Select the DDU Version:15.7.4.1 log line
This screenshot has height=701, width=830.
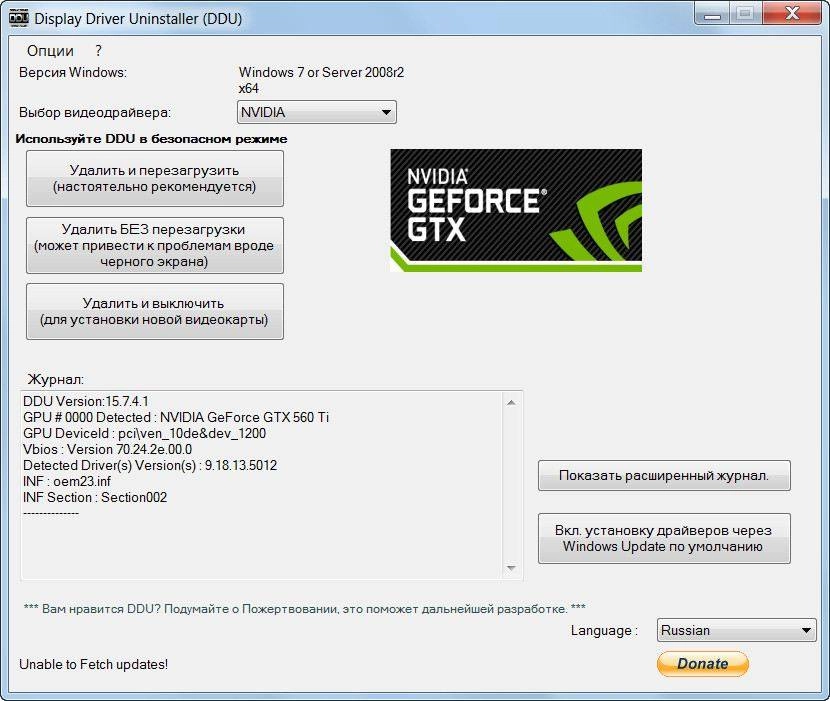coord(86,401)
